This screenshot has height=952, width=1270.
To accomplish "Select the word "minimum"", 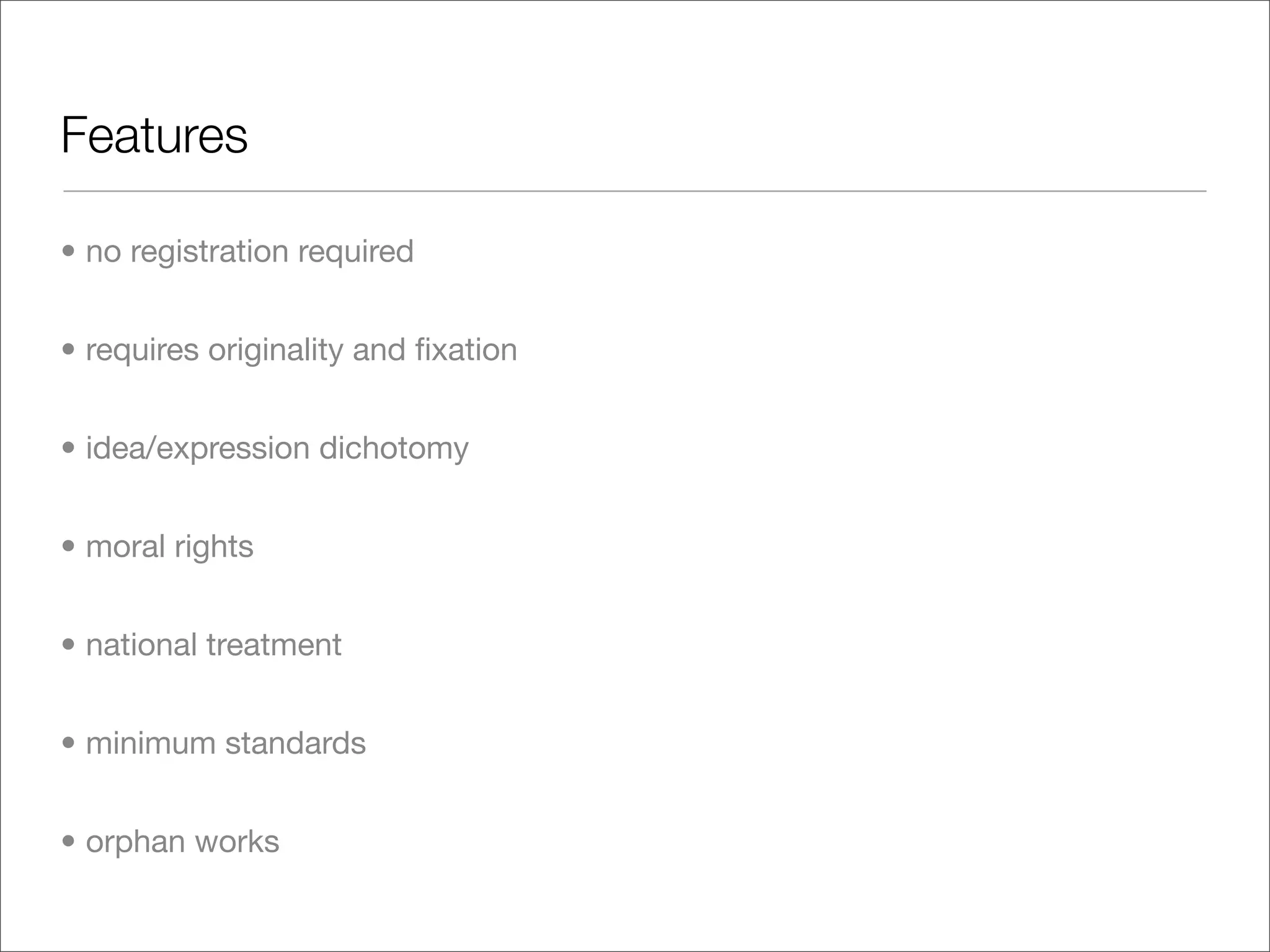I will click(151, 744).
